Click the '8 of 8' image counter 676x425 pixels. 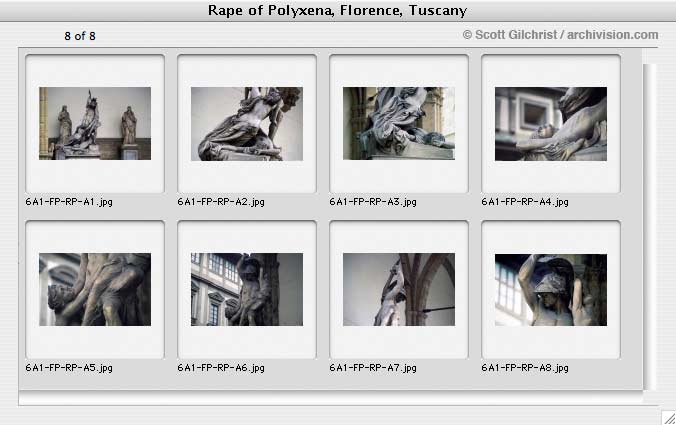(80, 36)
